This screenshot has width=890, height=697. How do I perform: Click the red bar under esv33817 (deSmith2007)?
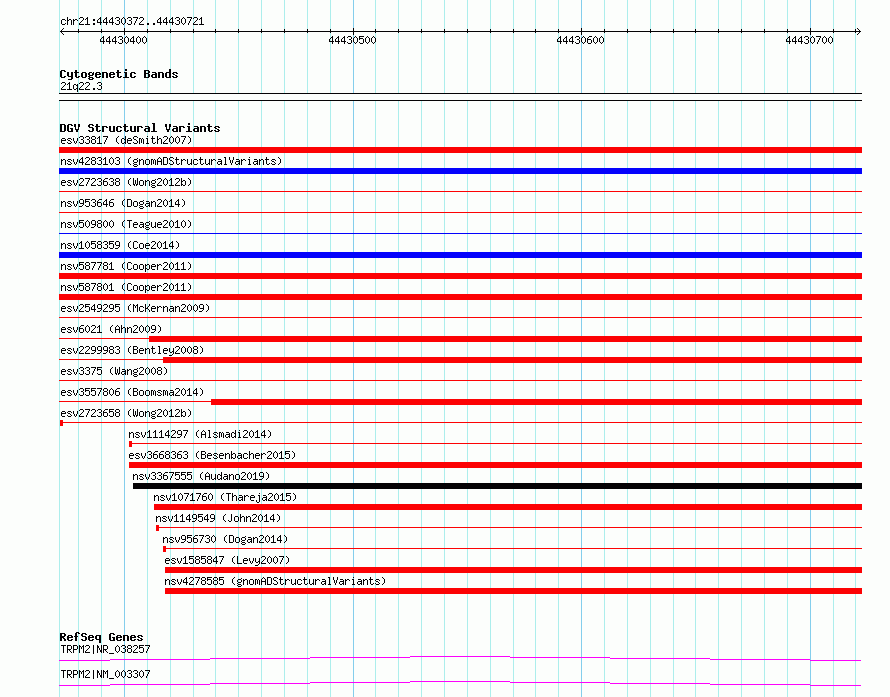(460, 150)
